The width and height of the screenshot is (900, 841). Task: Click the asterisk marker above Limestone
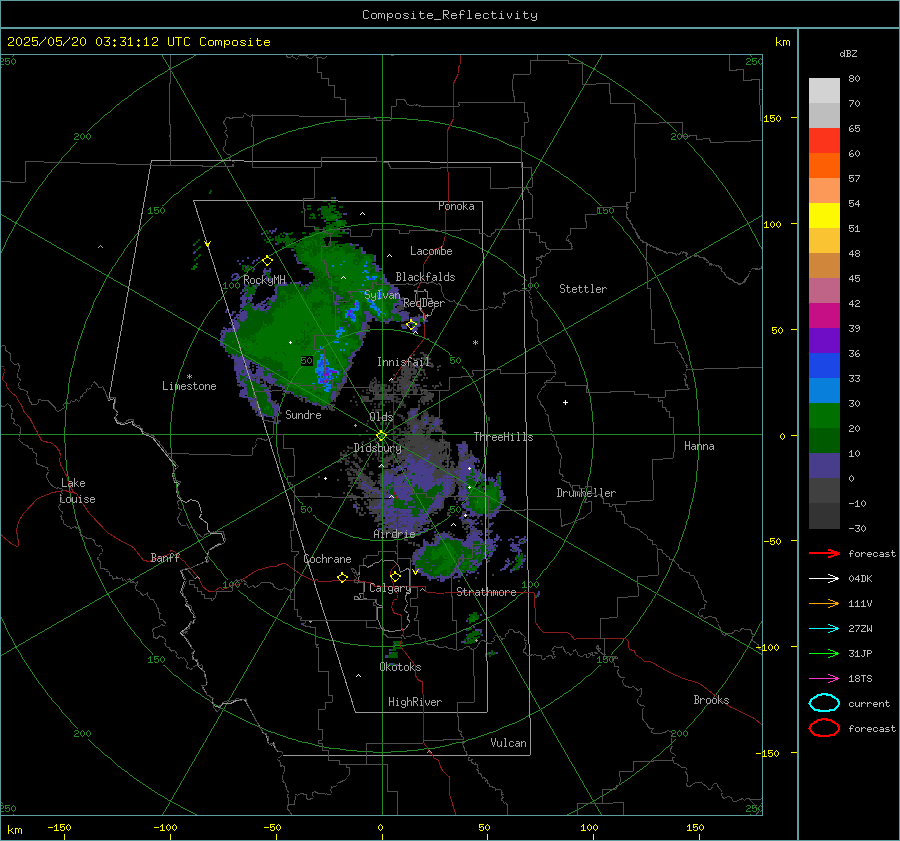click(x=189, y=377)
